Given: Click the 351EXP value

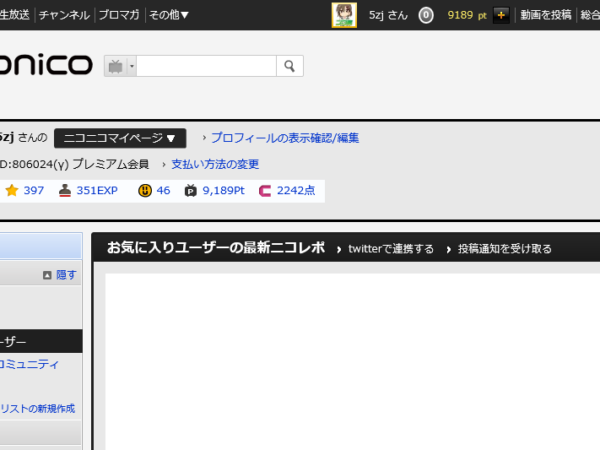Looking at the screenshot, I should coord(97,190).
